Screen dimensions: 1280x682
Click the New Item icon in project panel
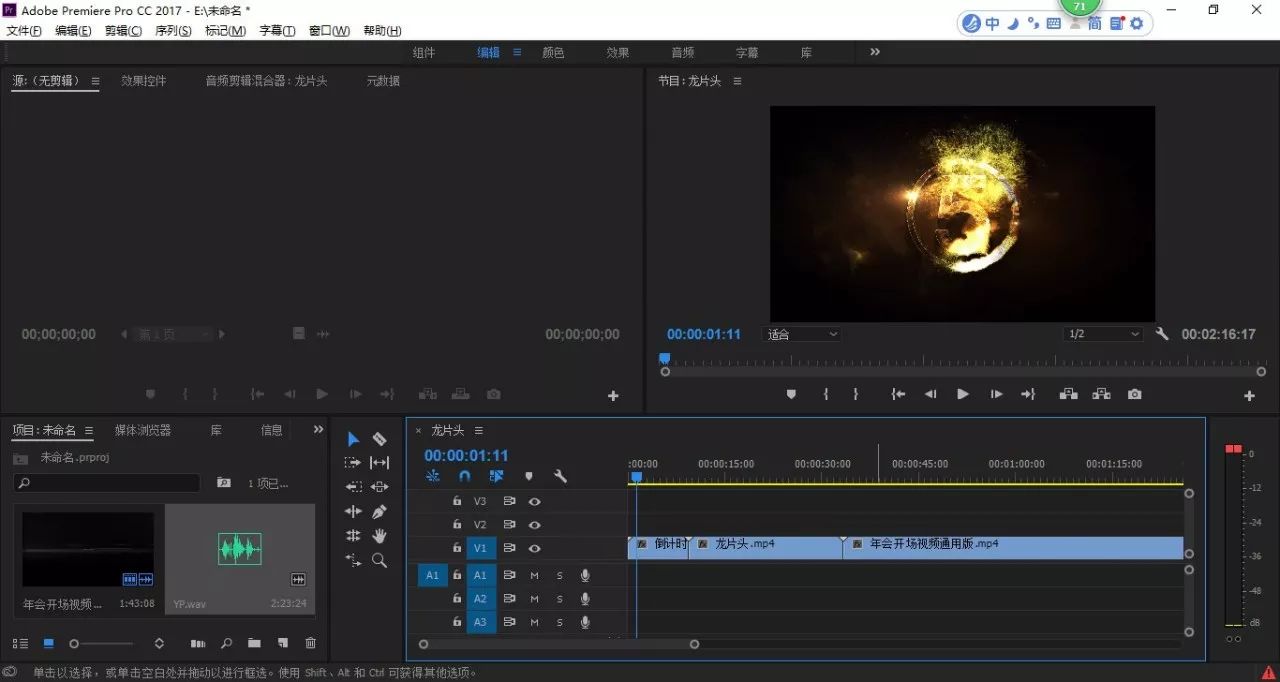tap(283, 643)
